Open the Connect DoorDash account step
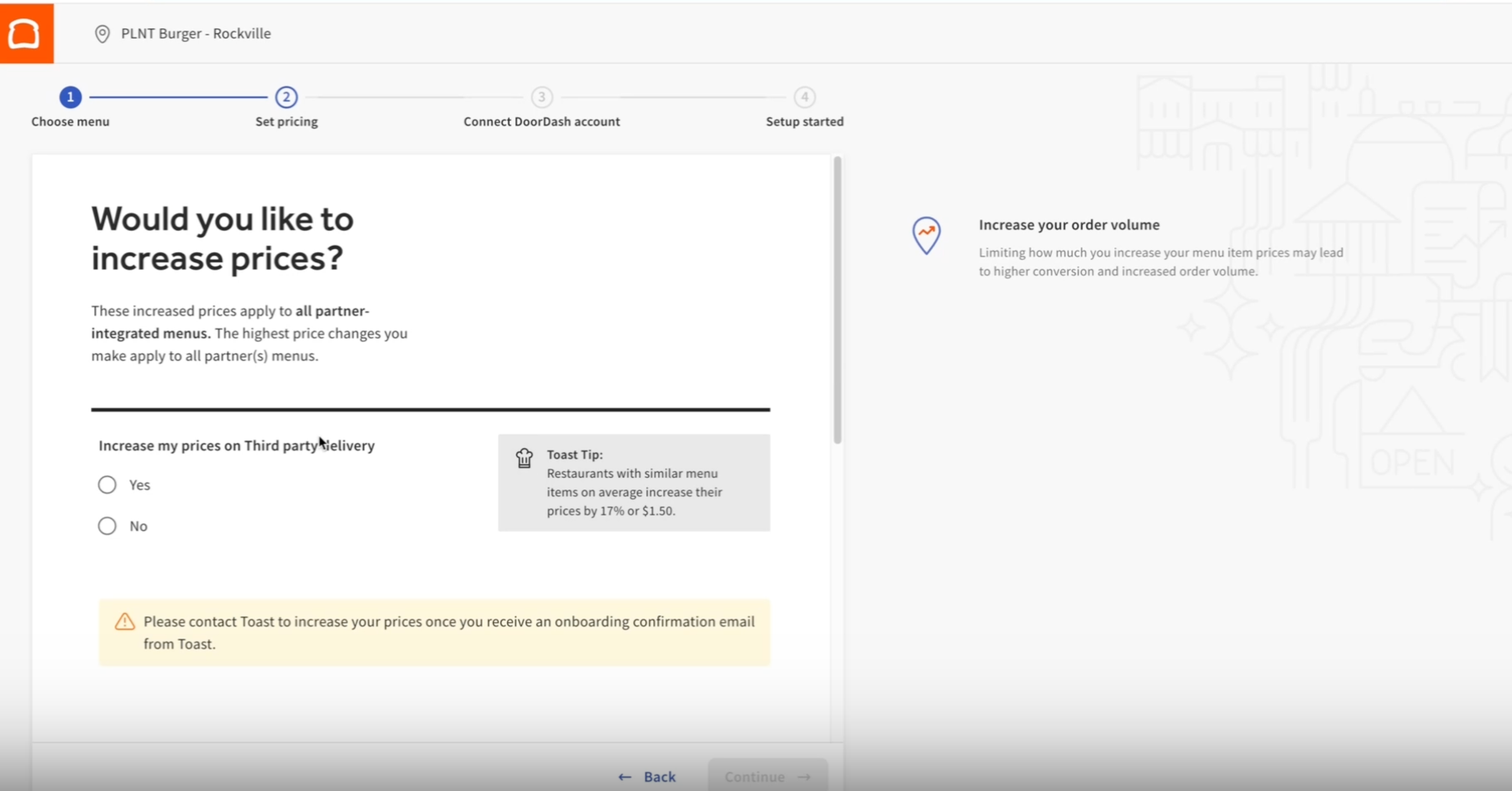 coord(541,122)
